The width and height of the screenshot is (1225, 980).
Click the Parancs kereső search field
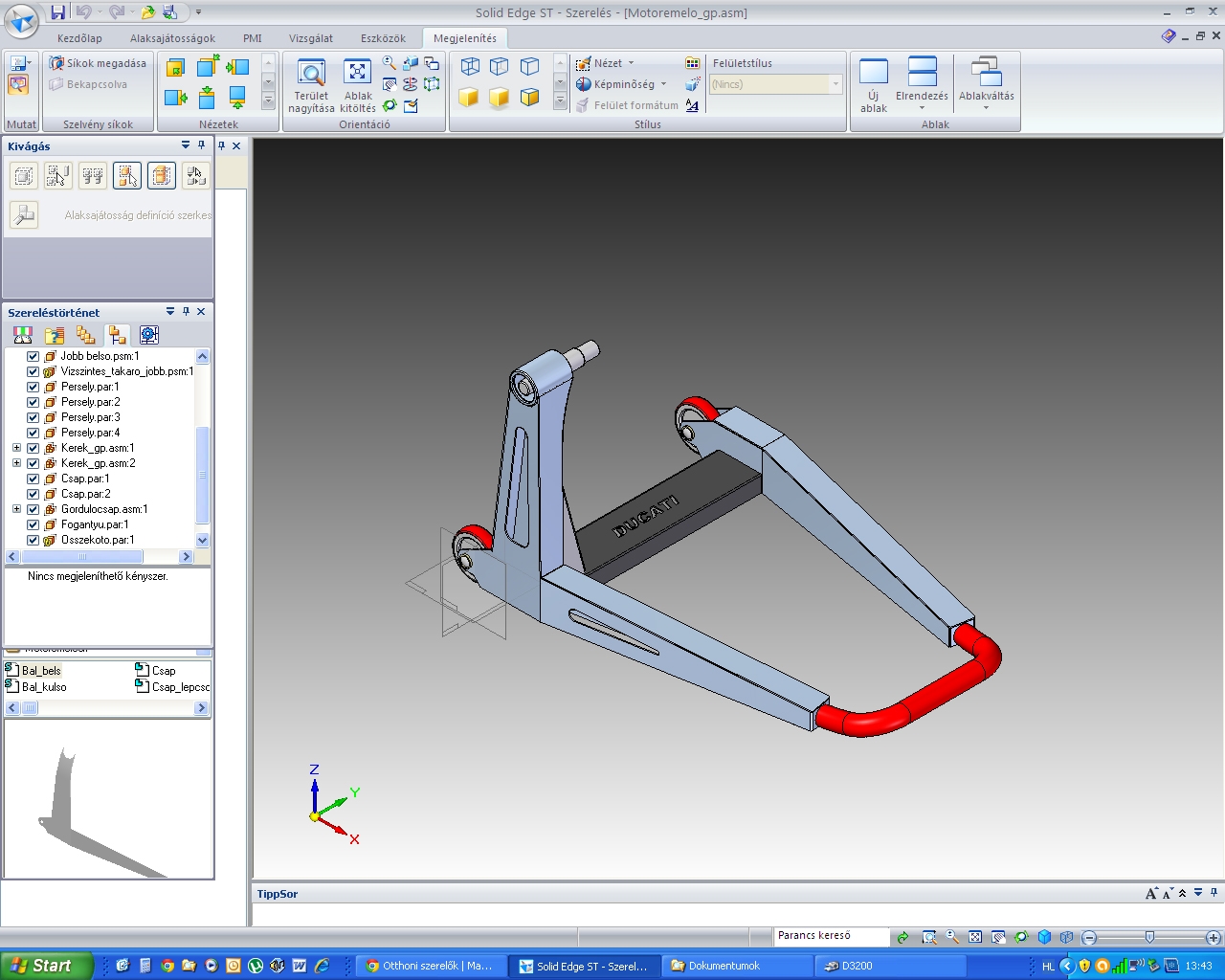(831, 936)
